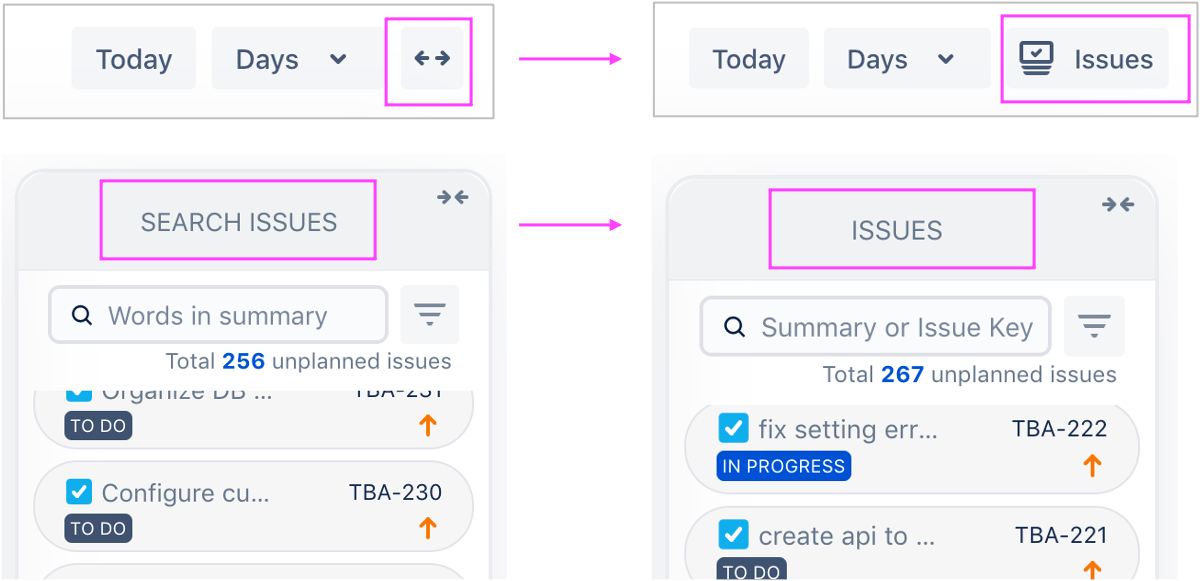Click the double-arrow expand icon beside Days
Screen dimensions: 1200x581
tap(431, 59)
